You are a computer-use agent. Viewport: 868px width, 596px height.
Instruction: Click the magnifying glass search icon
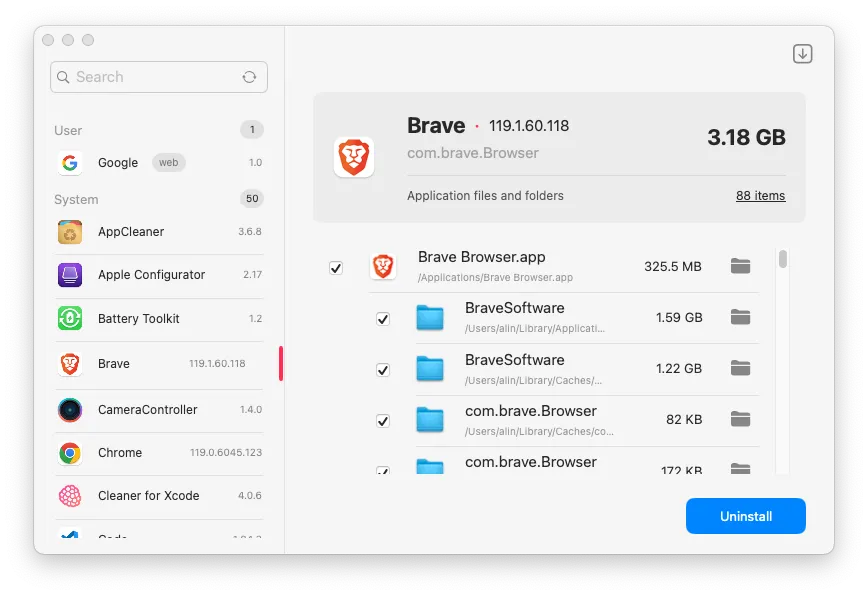click(x=64, y=77)
